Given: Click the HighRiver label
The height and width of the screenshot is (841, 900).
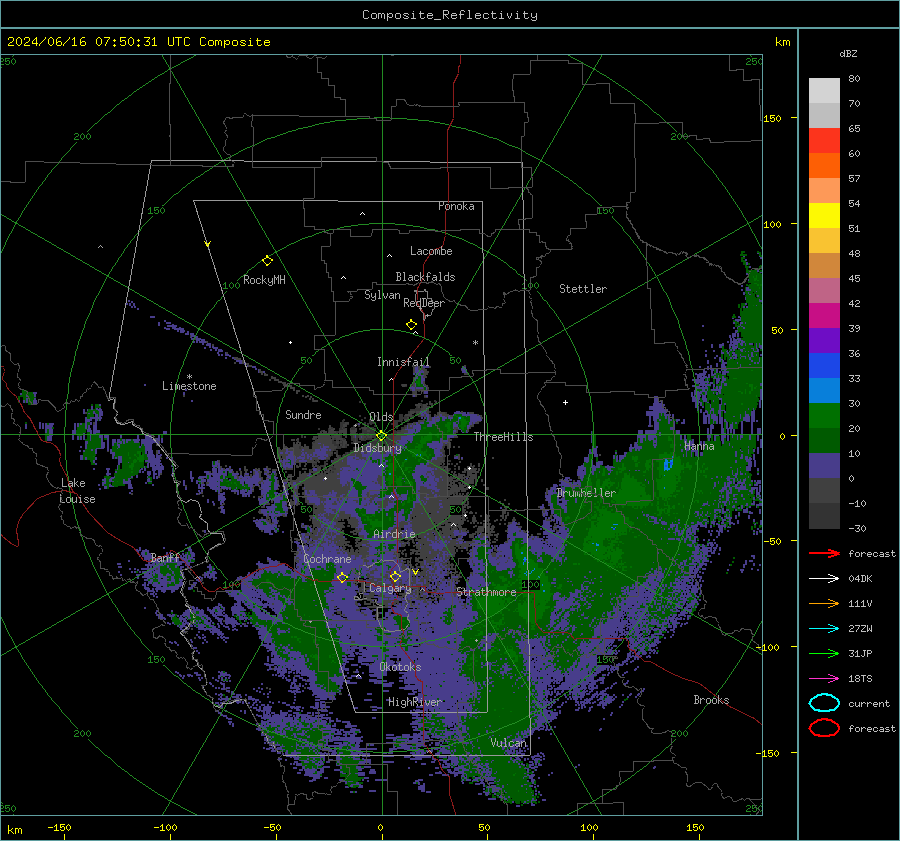Looking at the screenshot, I should pyautogui.click(x=414, y=702).
